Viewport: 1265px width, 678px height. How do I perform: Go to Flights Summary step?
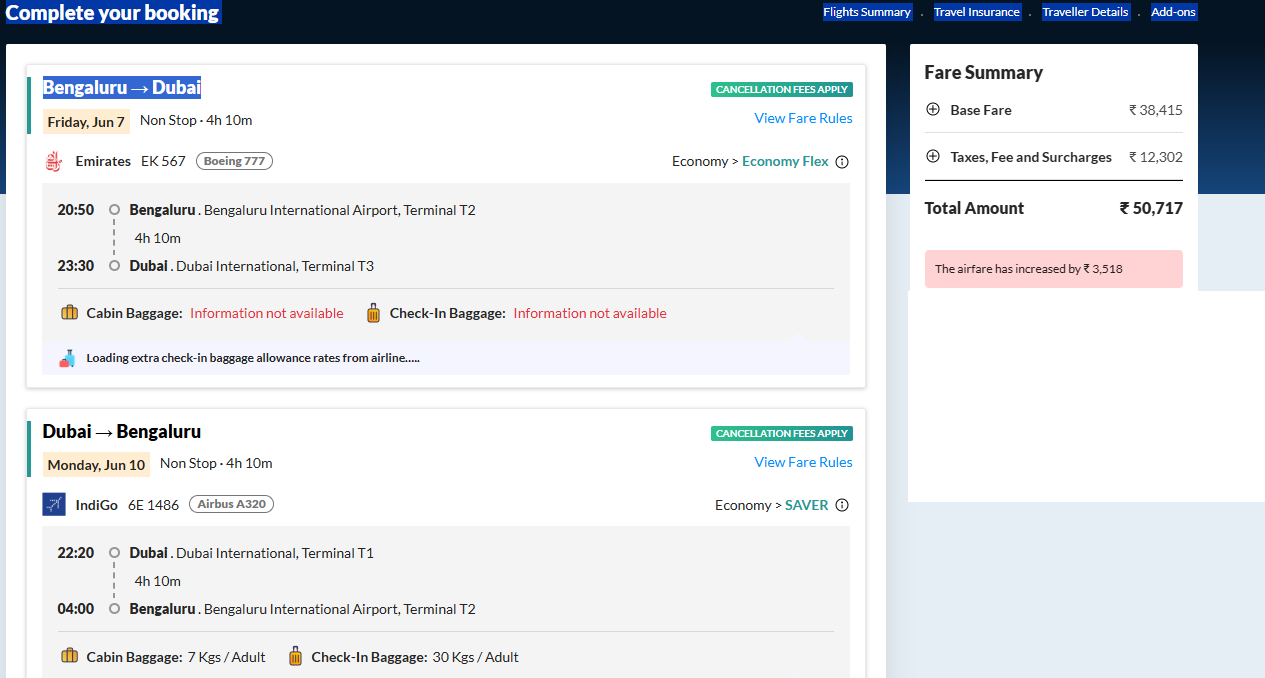[x=867, y=12]
